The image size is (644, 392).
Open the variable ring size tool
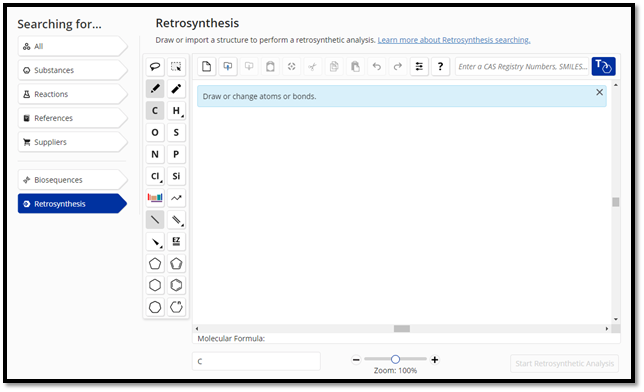point(176,307)
